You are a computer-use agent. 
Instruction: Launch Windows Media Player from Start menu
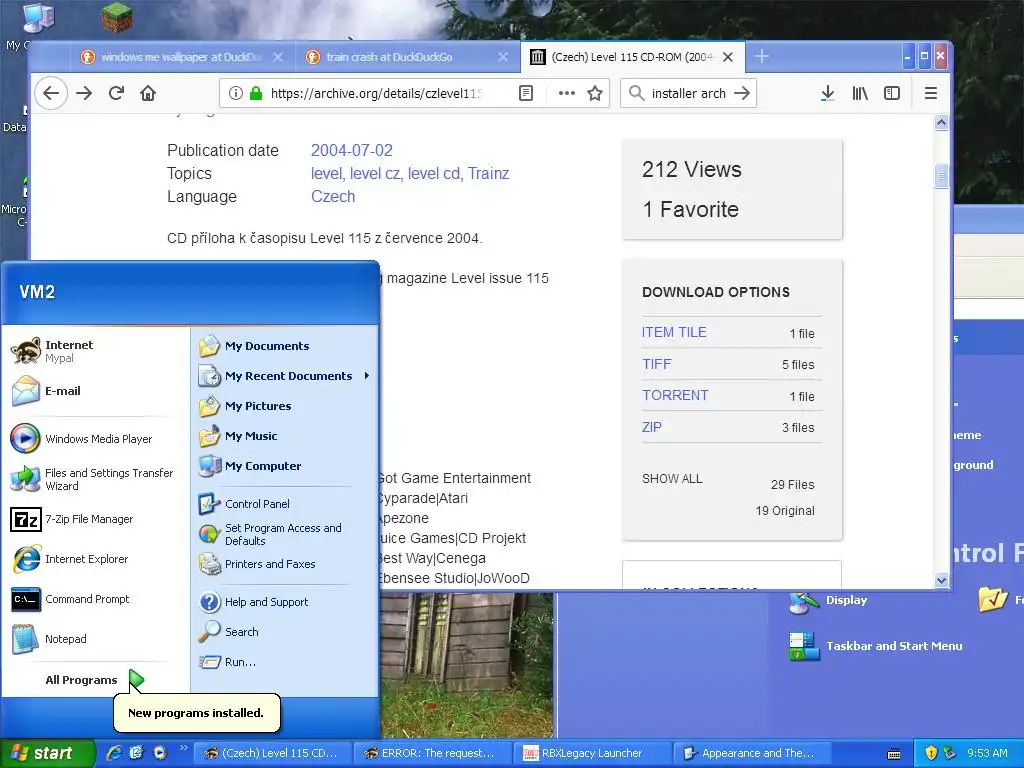[95, 439]
